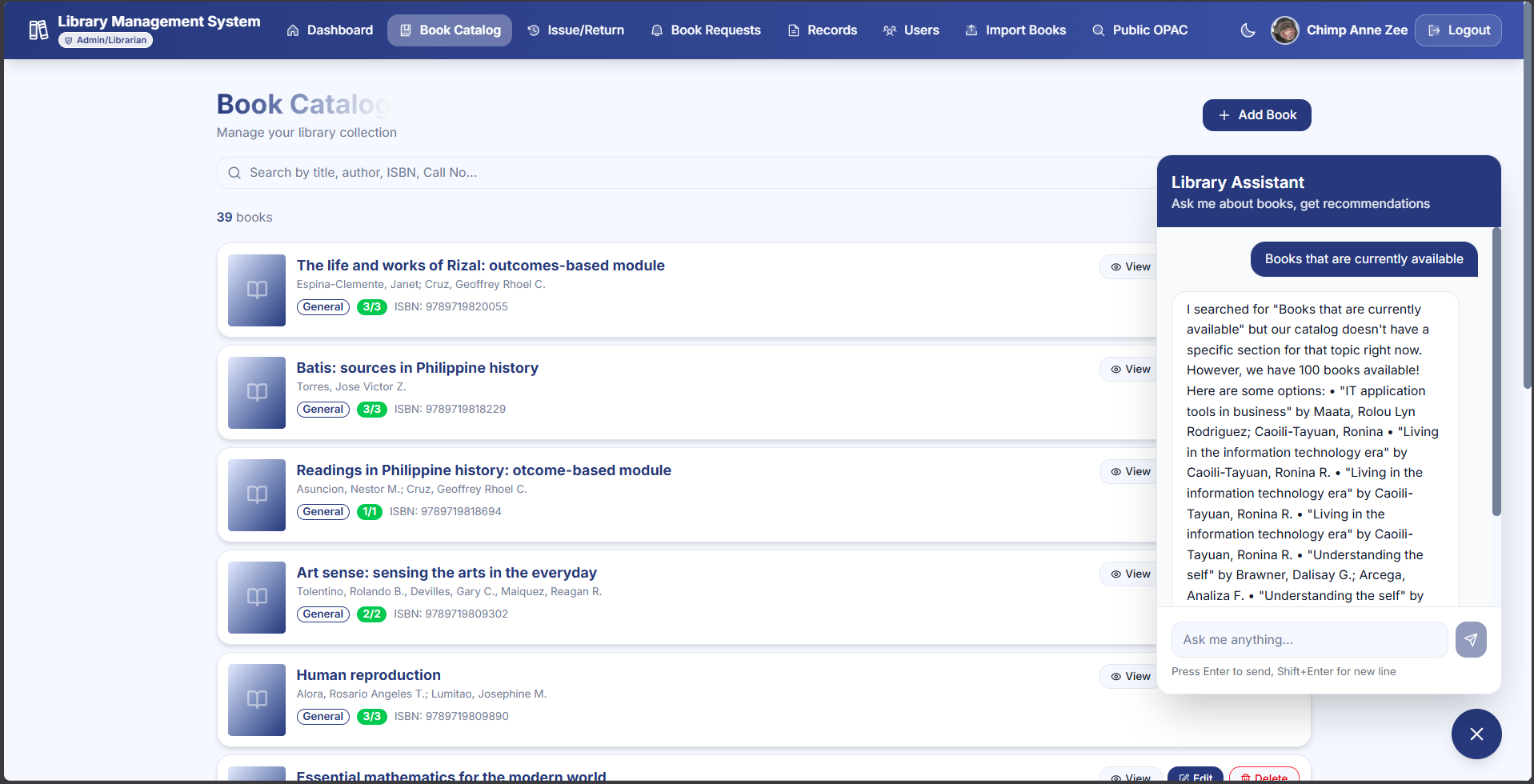Image resolution: width=1534 pixels, height=784 pixels.
Task: Click the search magnifier icon
Action: (x=234, y=173)
